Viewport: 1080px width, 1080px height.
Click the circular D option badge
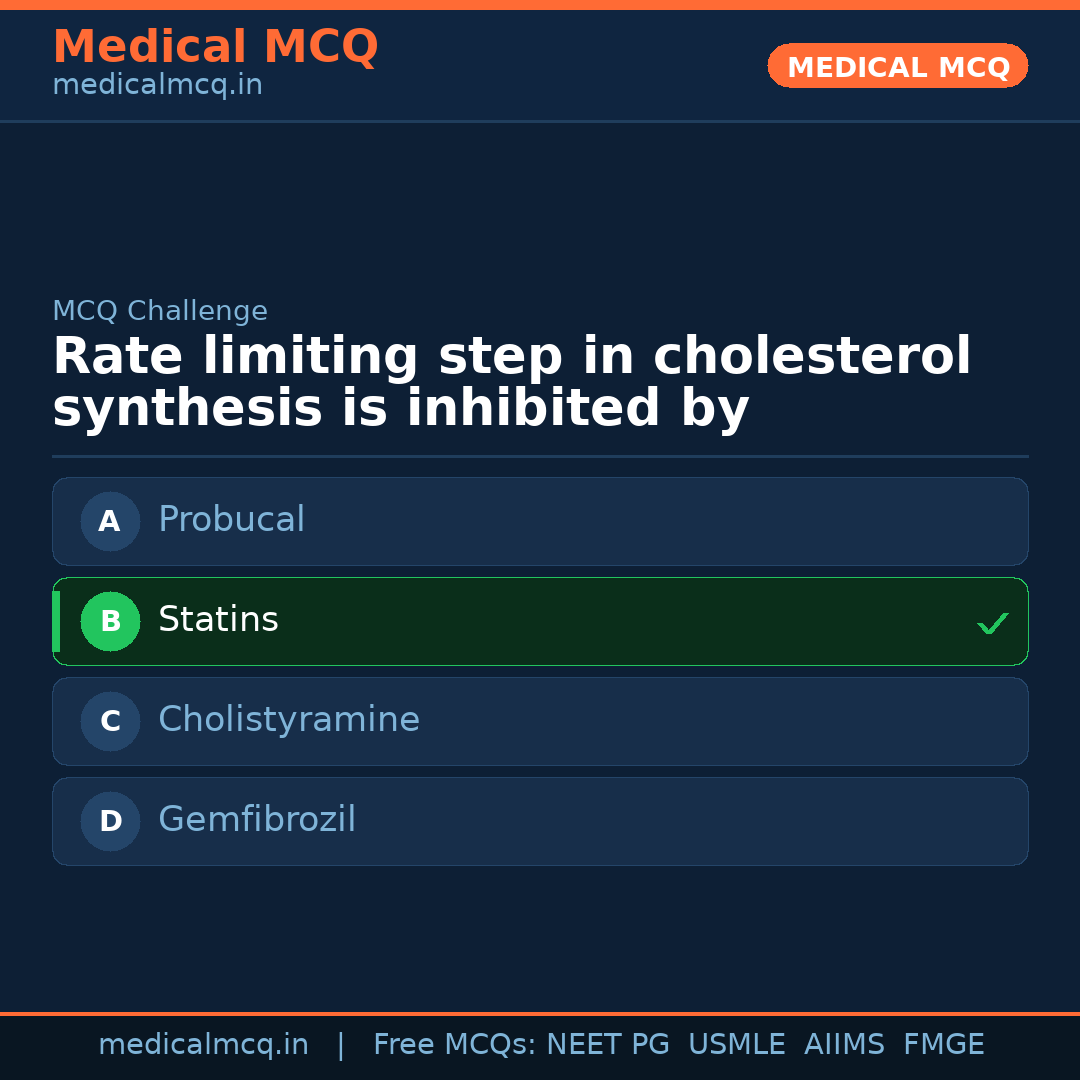click(x=110, y=821)
